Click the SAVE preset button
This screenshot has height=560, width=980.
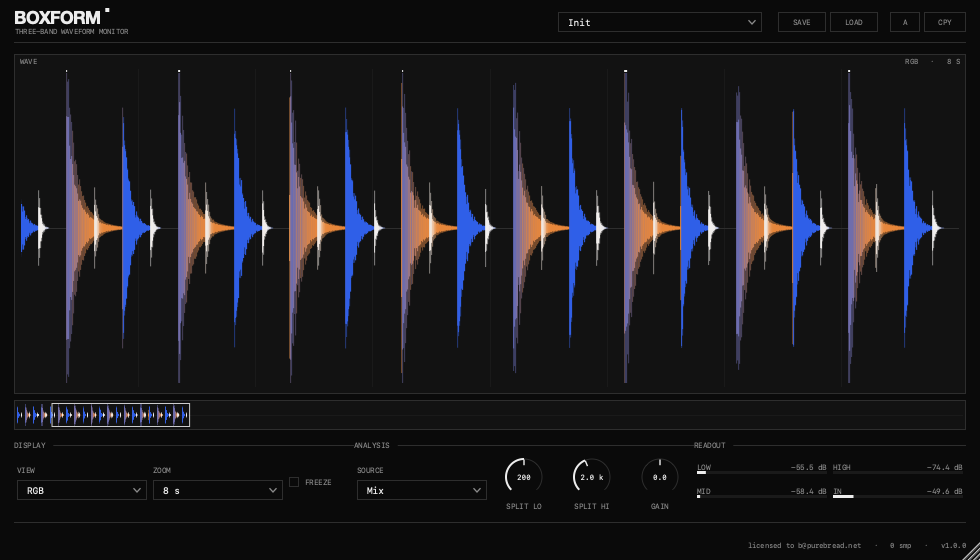pos(801,22)
